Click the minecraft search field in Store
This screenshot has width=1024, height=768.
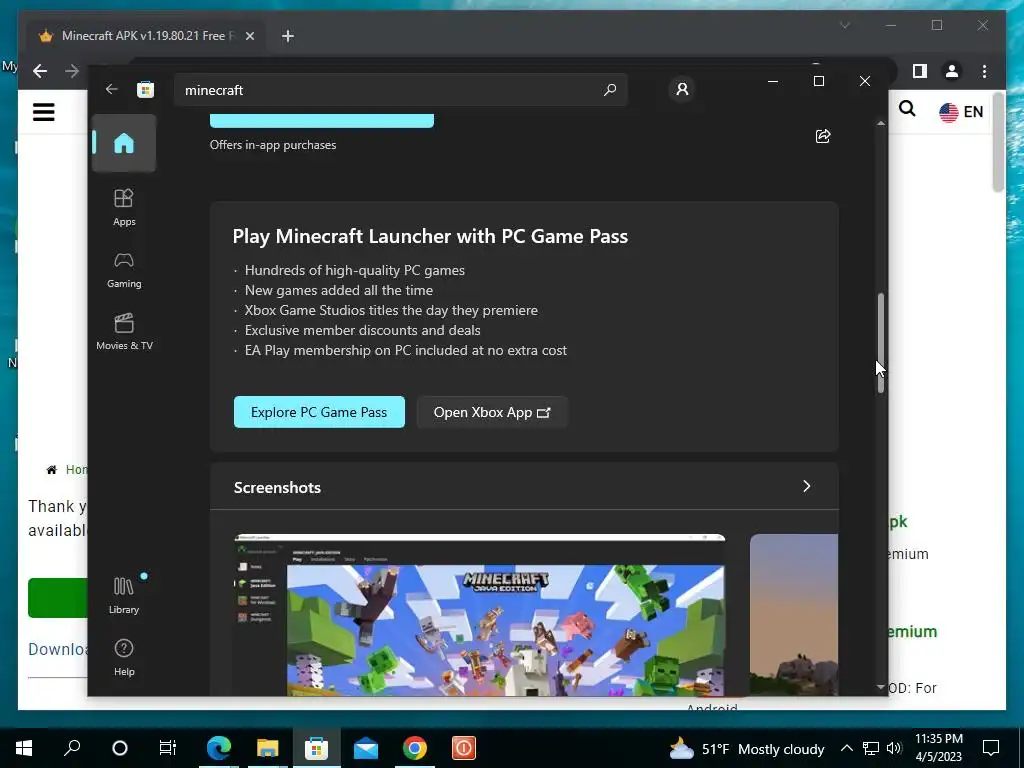[x=400, y=89]
